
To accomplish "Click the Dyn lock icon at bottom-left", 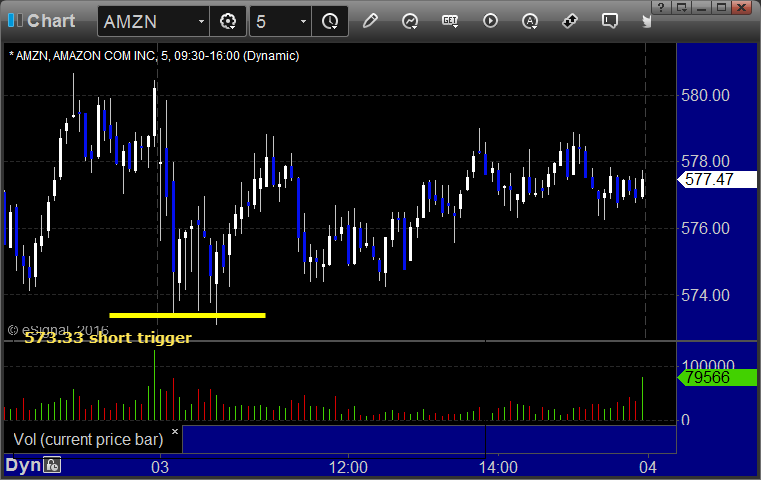I will (x=52, y=465).
